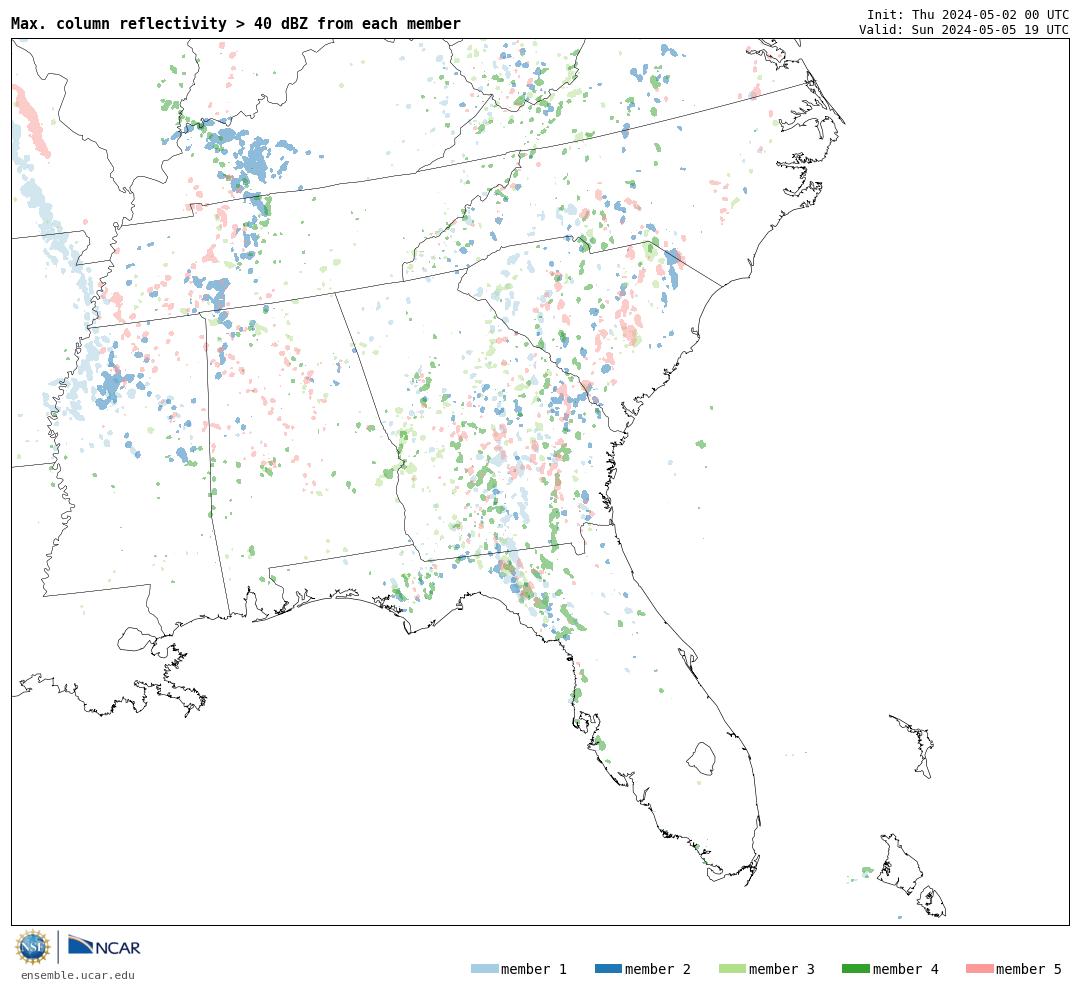Select the 'member 5' legend label
1080x988 pixels.
[x=1029, y=969]
